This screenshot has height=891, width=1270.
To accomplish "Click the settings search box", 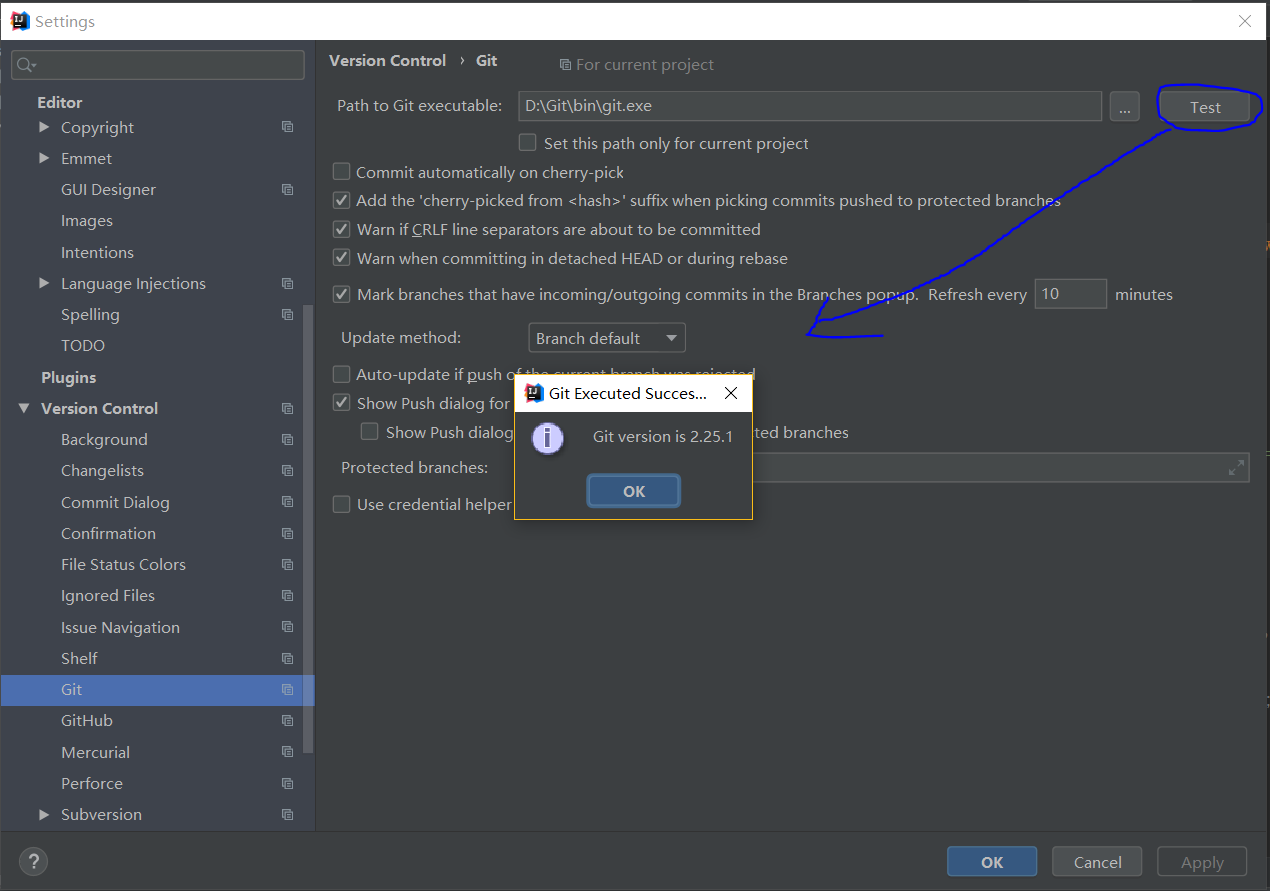I will tap(158, 65).
